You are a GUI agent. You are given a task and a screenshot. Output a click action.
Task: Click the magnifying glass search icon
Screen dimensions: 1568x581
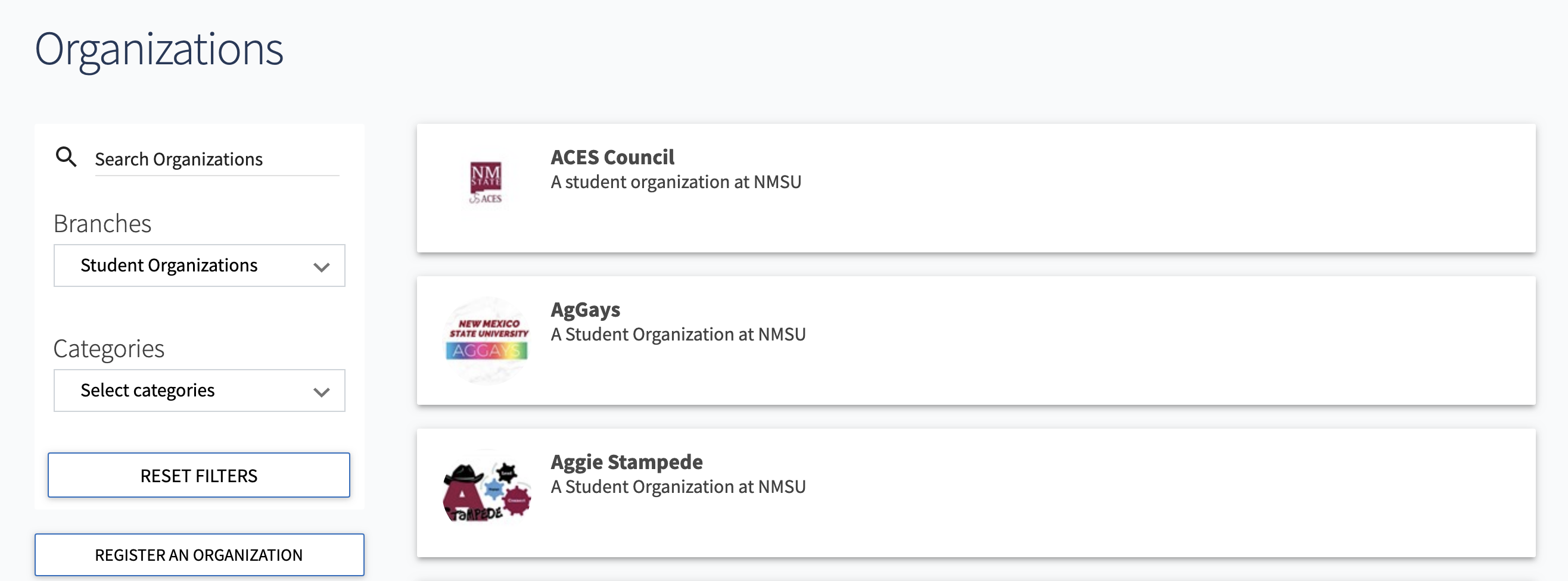point(66,157)
